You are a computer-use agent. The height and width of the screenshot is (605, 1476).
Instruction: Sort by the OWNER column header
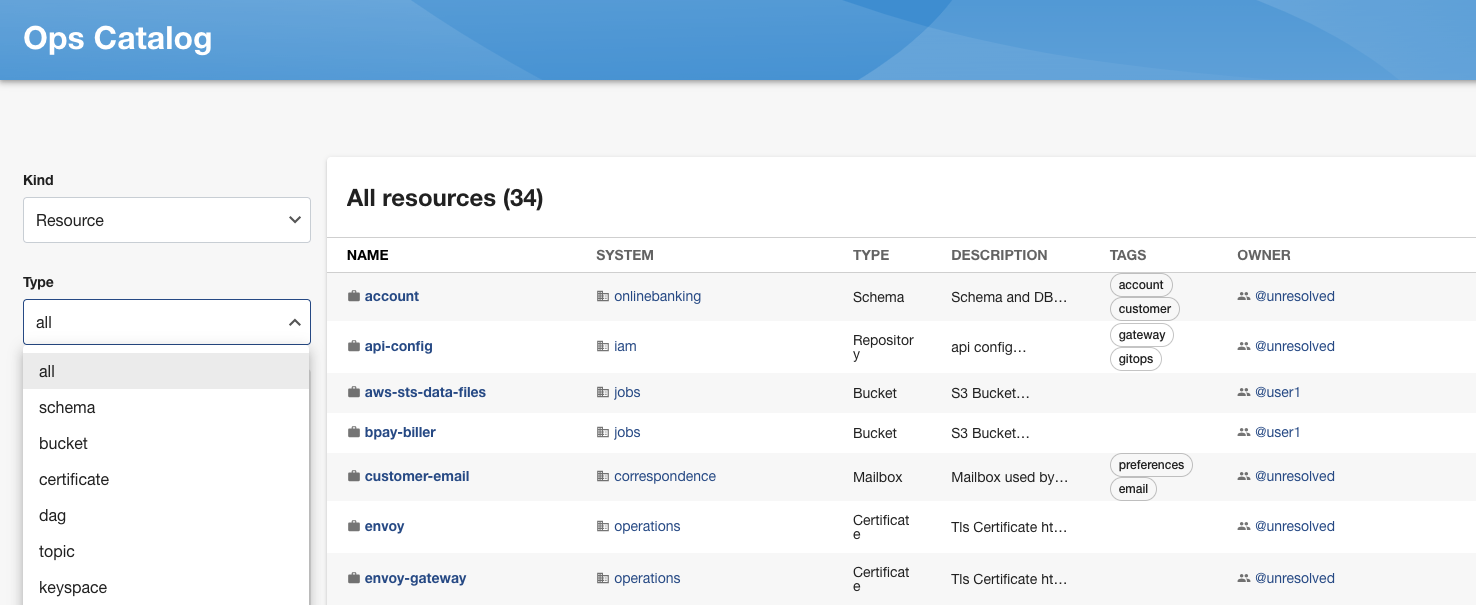pyautogui.click(x=1264, y=255)
